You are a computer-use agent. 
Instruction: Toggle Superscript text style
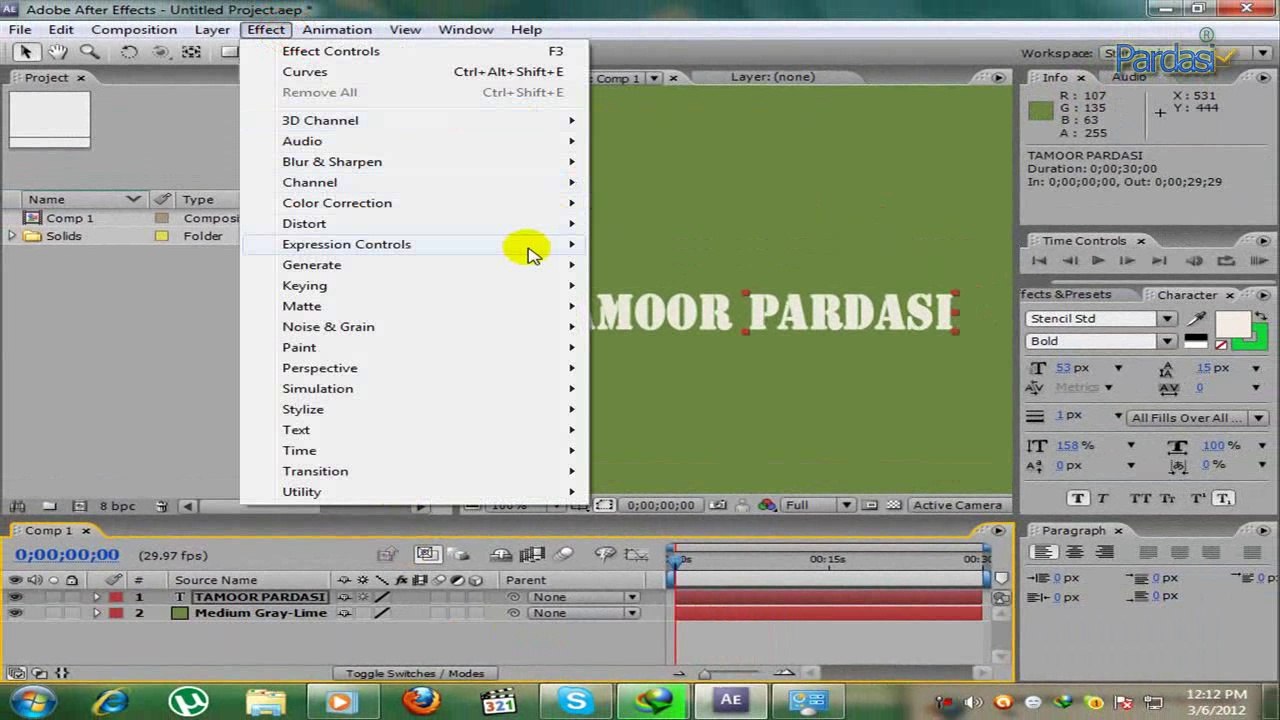1197,498
